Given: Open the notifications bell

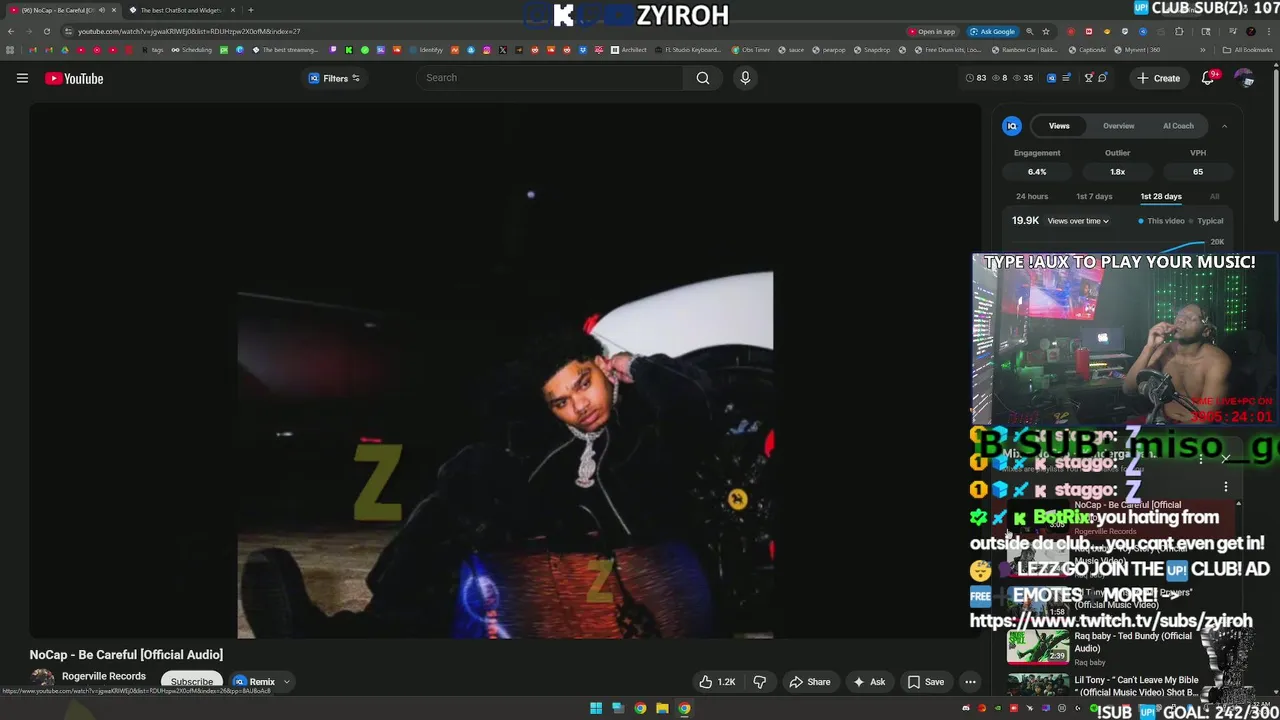Looking at the screenshot, I should point(1208,78).
